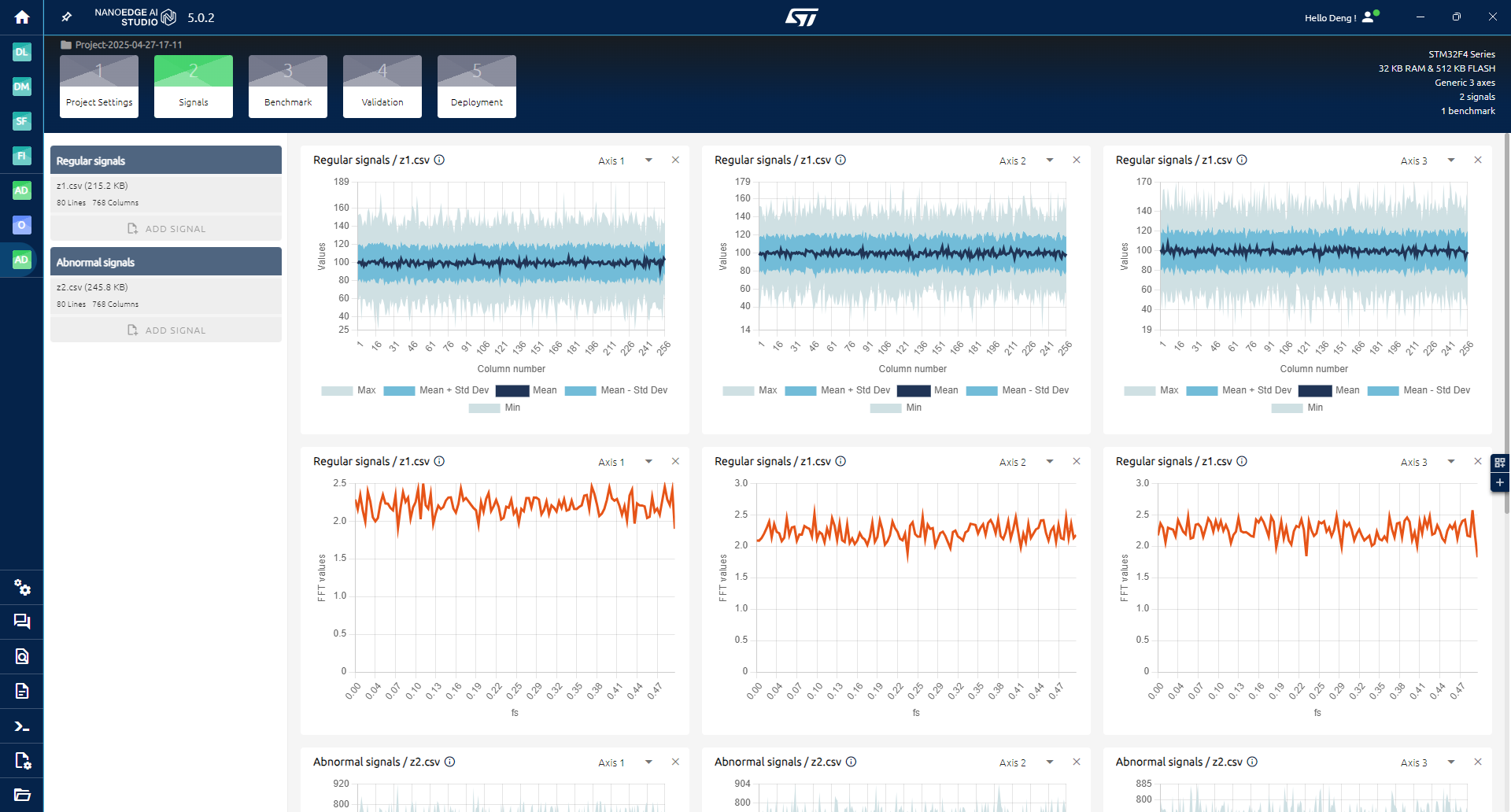Show info for FFT Axis 2 z1.csv chart
The width and height of the screenshot is (1511, 812).
840,461
